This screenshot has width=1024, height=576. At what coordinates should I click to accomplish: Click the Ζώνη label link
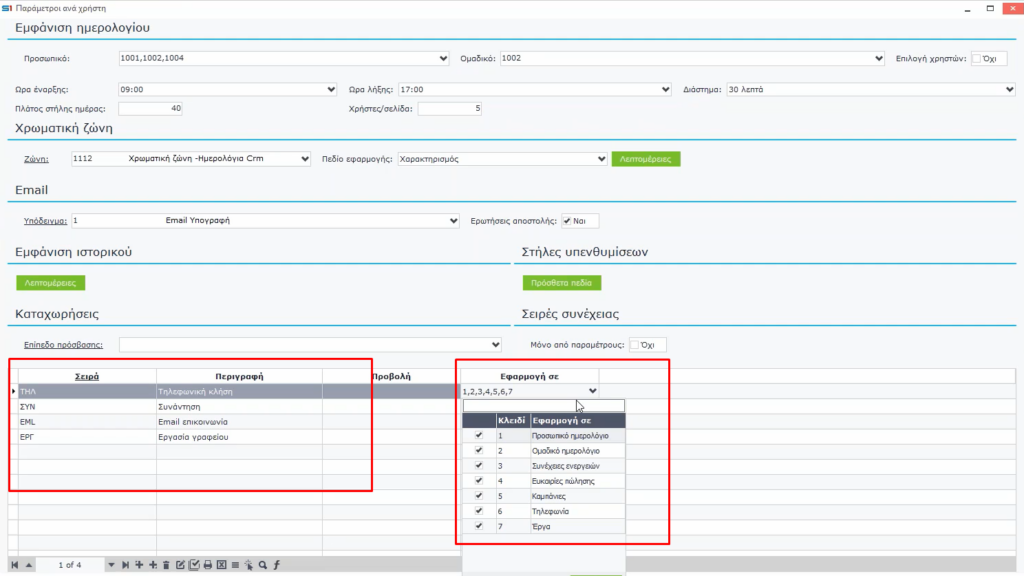tap(36, 159)
